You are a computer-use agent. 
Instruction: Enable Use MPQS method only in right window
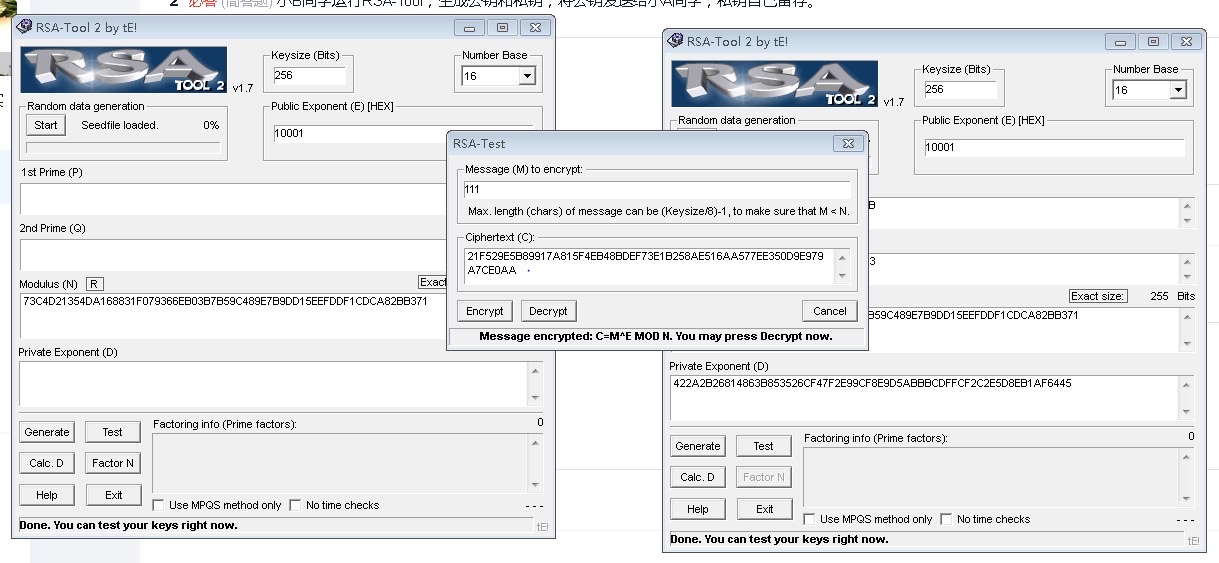point(810,519)
